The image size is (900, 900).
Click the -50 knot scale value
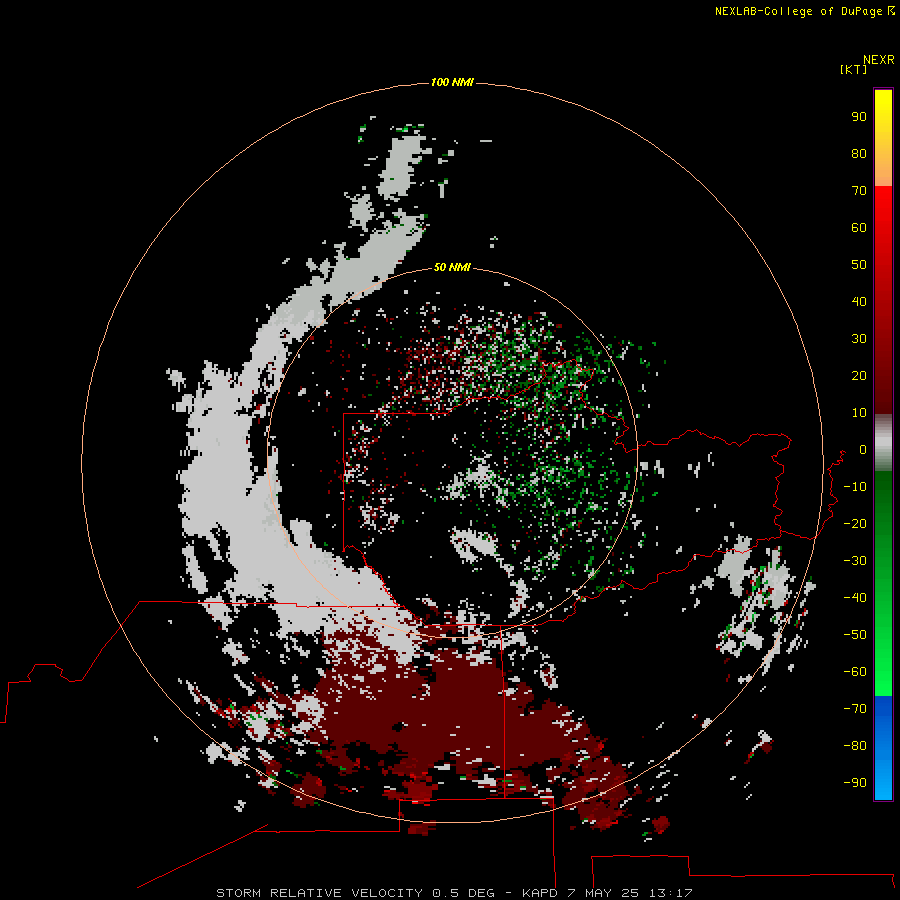coord(855,635)
